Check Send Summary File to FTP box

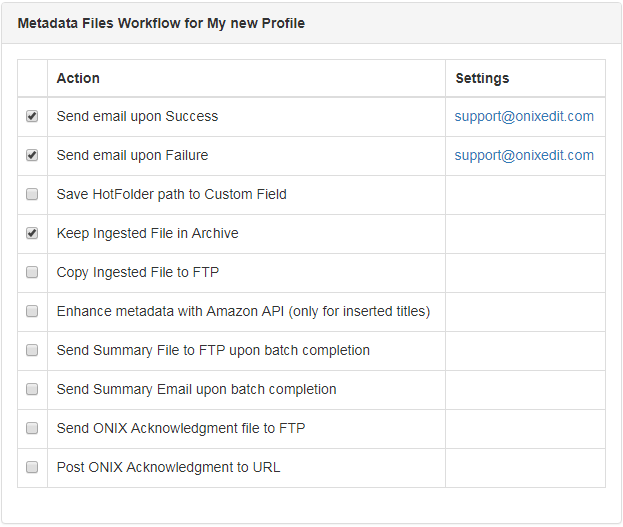(32, 350)
